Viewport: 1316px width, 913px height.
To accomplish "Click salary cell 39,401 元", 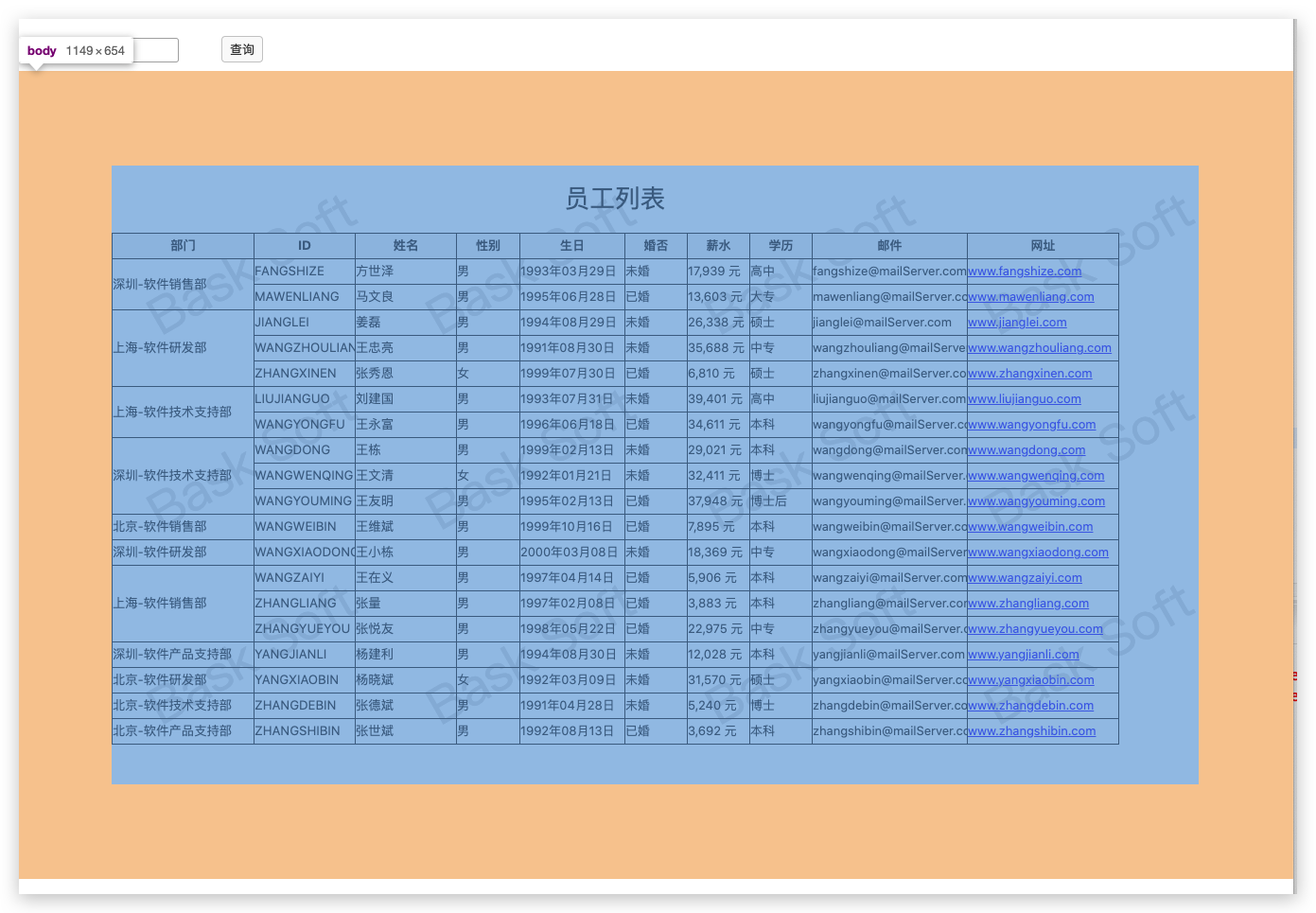I will [718, 399].
